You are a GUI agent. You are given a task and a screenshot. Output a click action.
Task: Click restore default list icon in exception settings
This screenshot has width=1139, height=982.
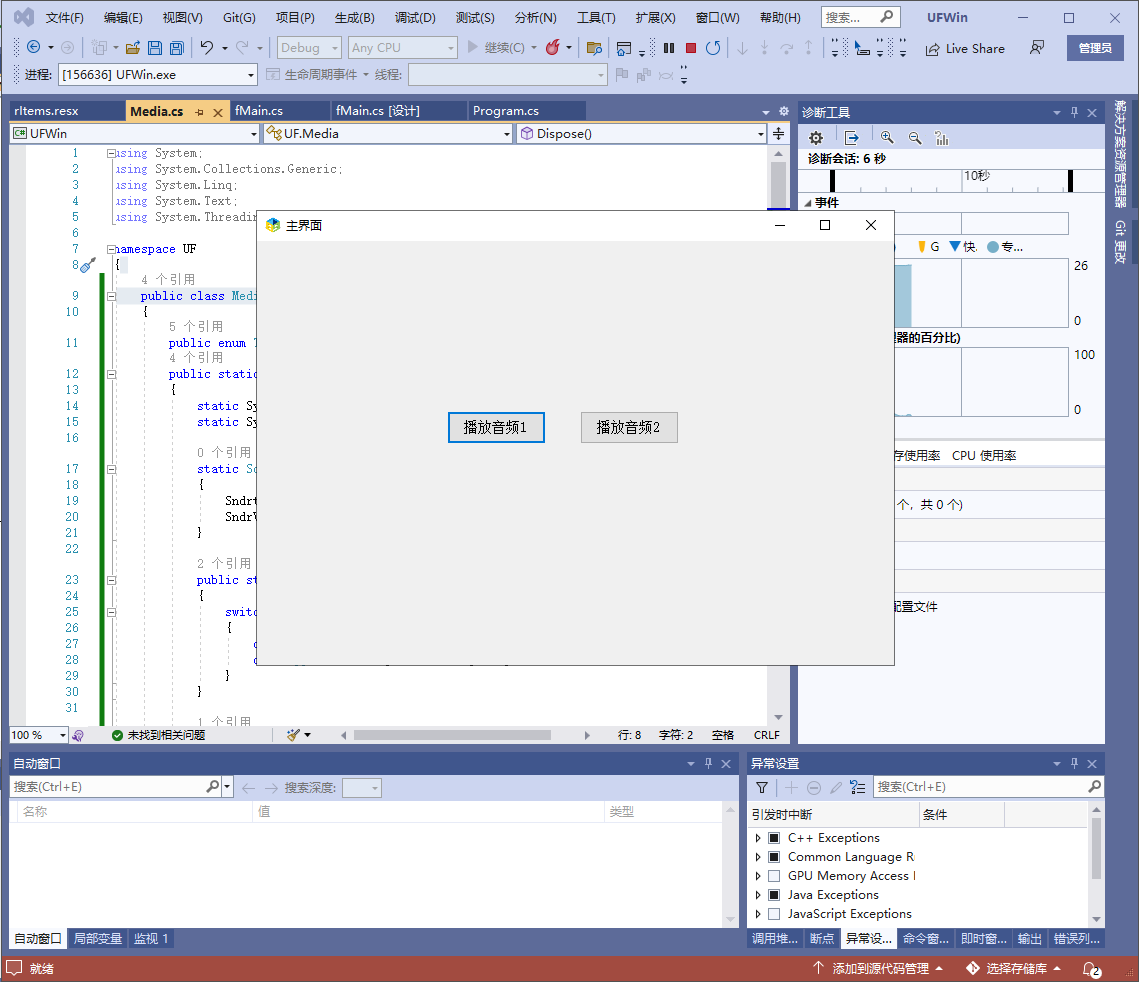click(x=858, y=787)
